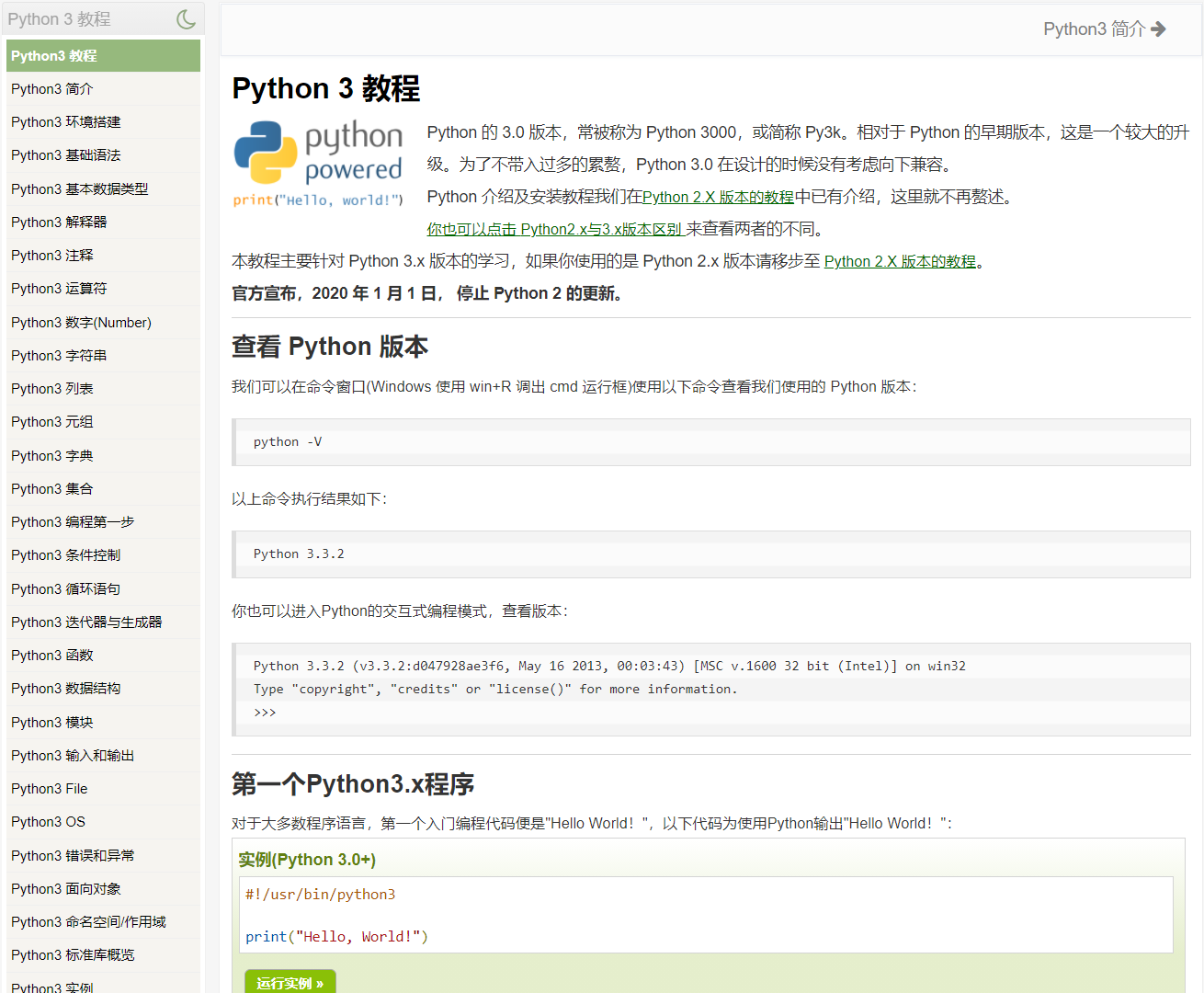Go to next chapter Python3 简介 arrow

point(1105,29)
